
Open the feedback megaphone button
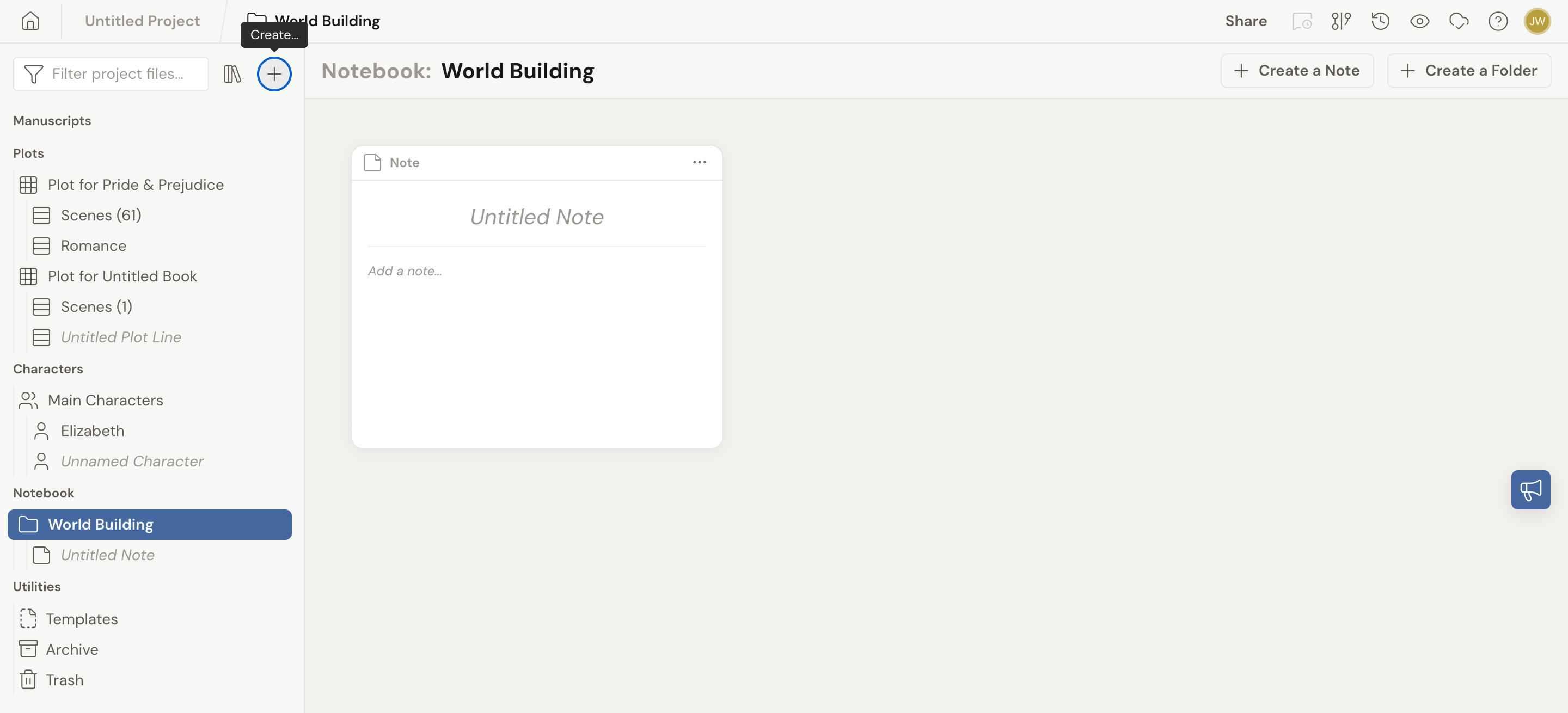[1530, 490]
